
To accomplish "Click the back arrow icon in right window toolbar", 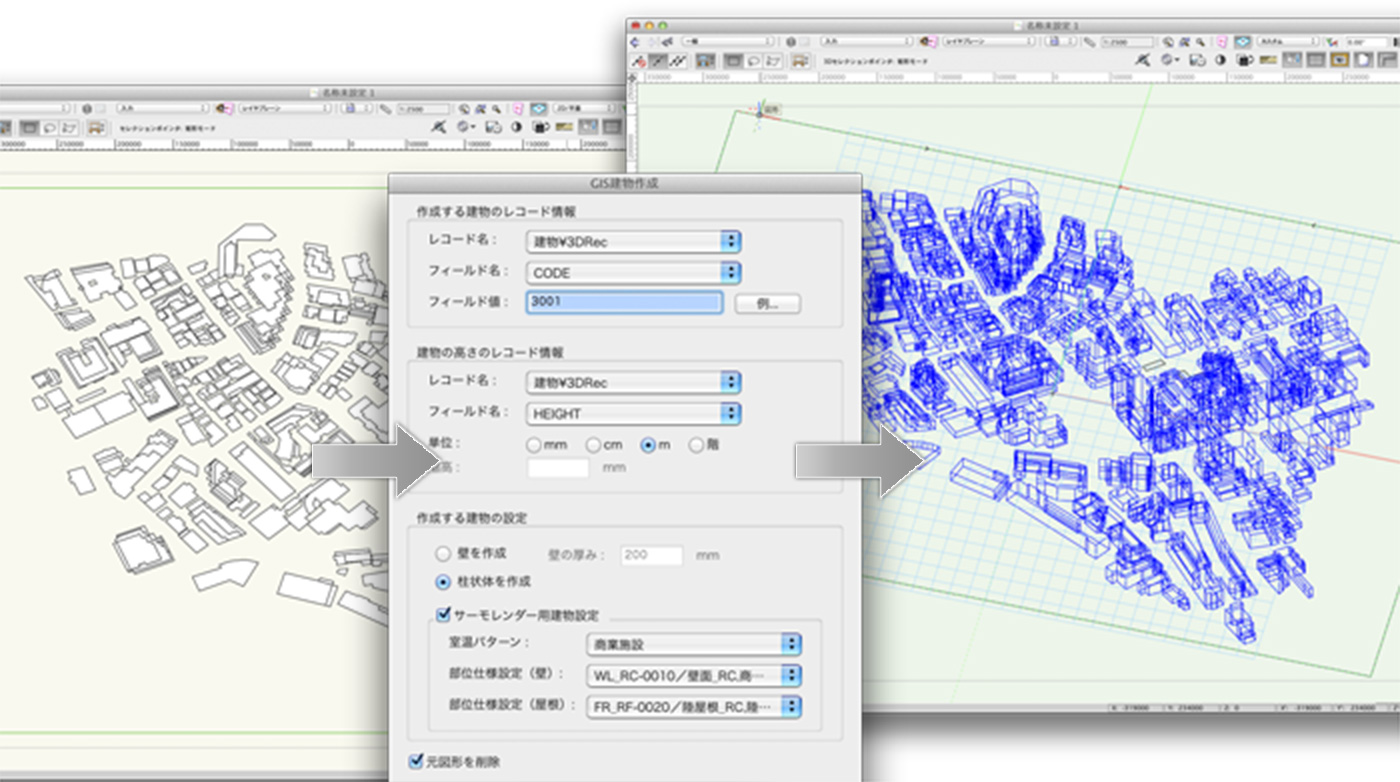I will [636, 42].
